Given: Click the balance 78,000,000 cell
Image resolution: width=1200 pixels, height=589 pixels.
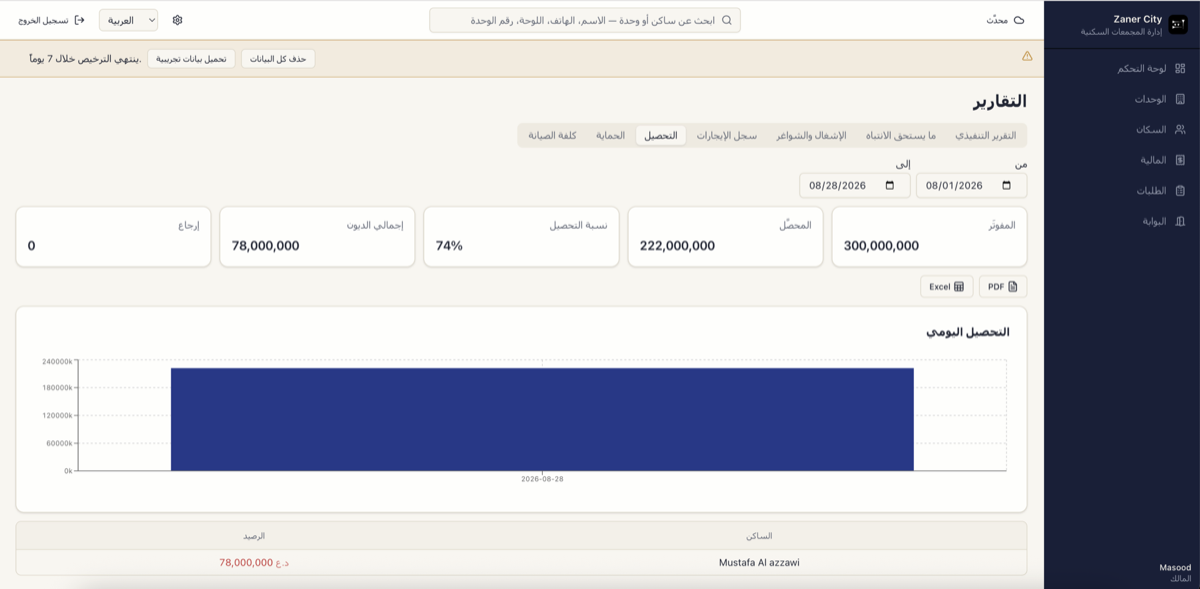Looking at the screenshot, I should click(x=254, y=563).
